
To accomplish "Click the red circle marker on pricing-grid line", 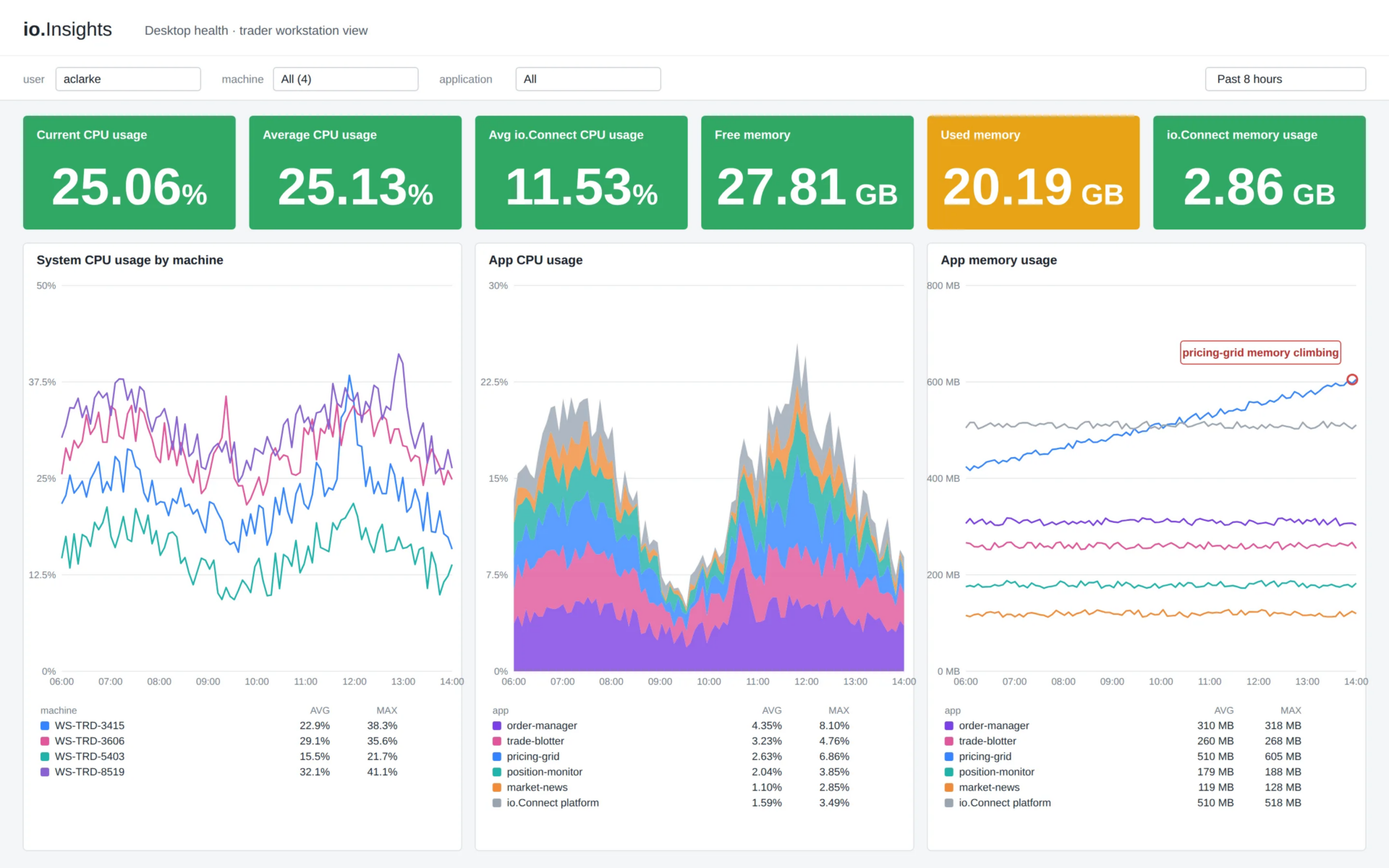I will point(1352,379).
